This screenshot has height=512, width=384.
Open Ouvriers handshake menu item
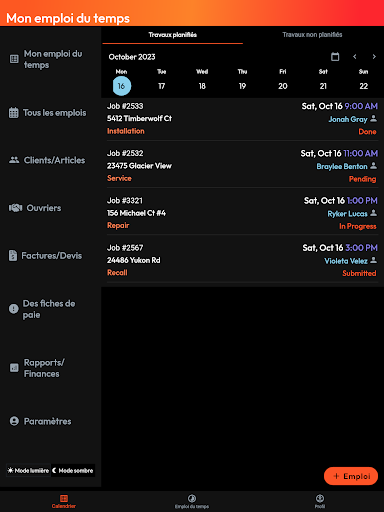point(35,208)
